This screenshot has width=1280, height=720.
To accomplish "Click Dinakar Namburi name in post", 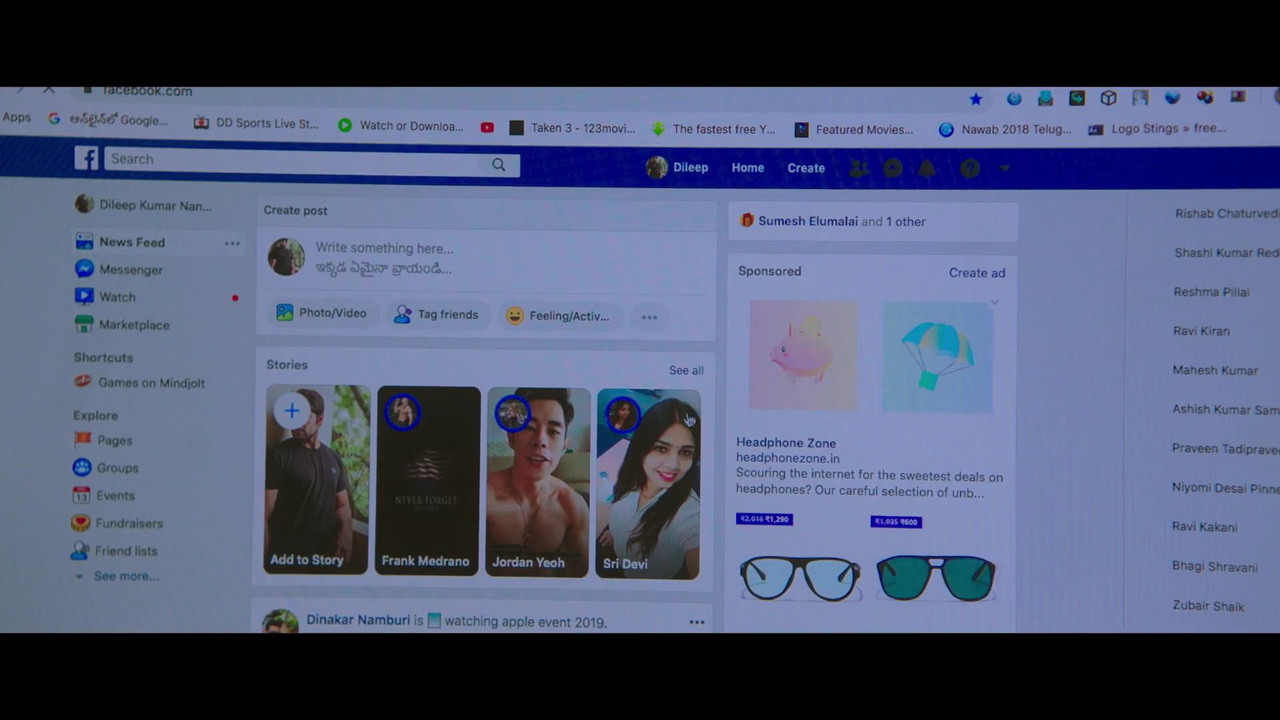I will coord(358,620).
